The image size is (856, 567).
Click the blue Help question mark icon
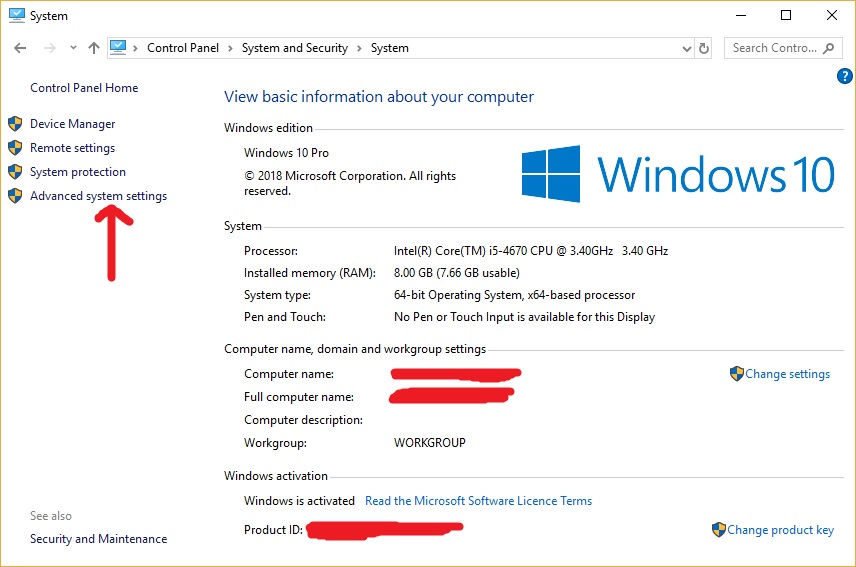(844, 76)
